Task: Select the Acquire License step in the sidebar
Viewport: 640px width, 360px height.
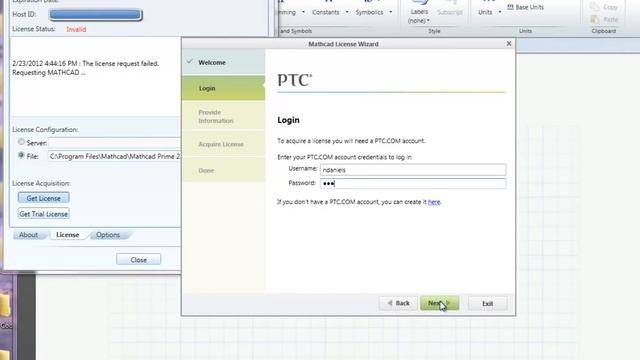Action: coord(223,144)
